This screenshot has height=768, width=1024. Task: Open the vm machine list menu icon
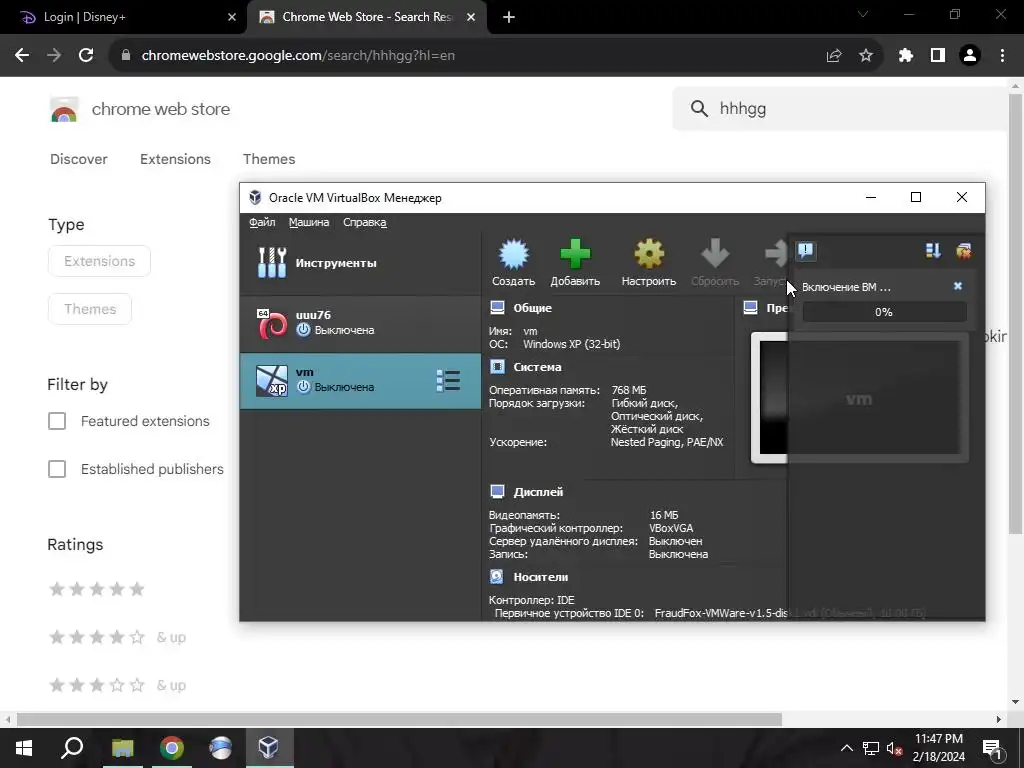tap(448, 381)
